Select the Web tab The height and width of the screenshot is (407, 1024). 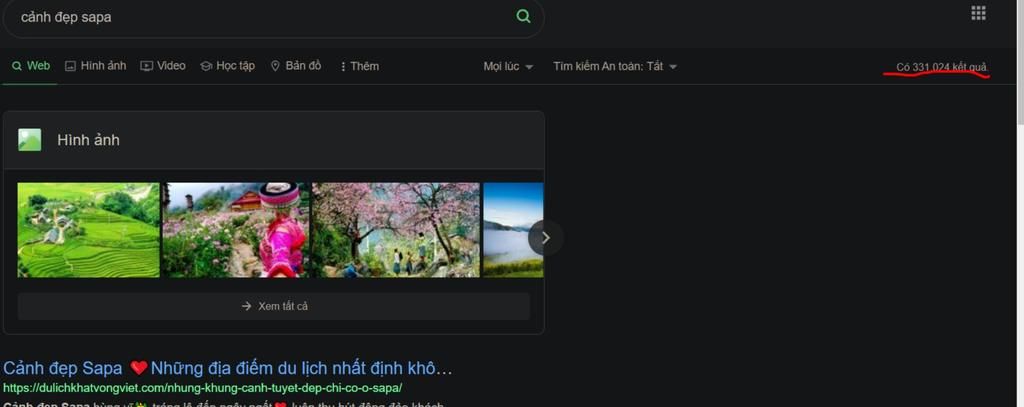(31, 66)
